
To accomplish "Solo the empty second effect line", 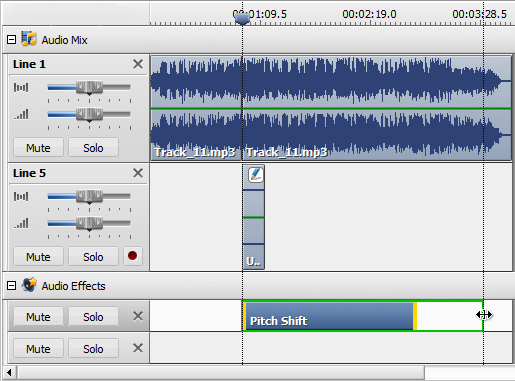I will tap(93, 349).
